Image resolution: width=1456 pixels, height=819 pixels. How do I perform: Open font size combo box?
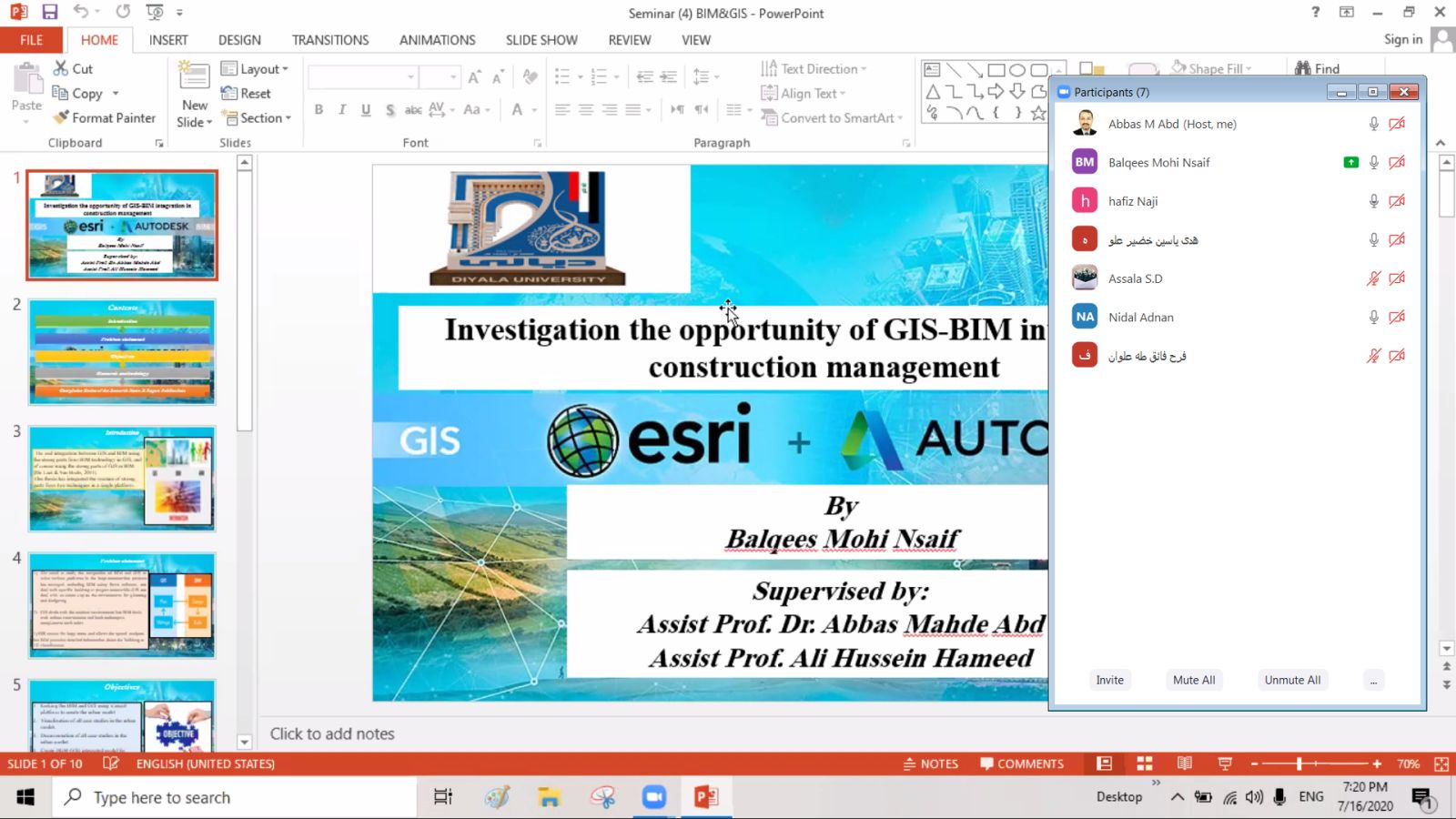pos(440,77)
